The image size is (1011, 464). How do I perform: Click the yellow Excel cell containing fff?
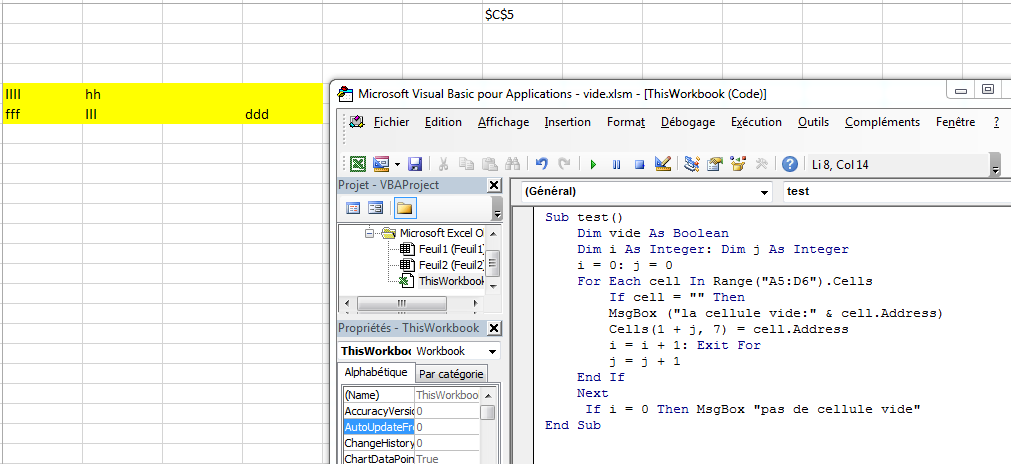click(x=43, y=115)
